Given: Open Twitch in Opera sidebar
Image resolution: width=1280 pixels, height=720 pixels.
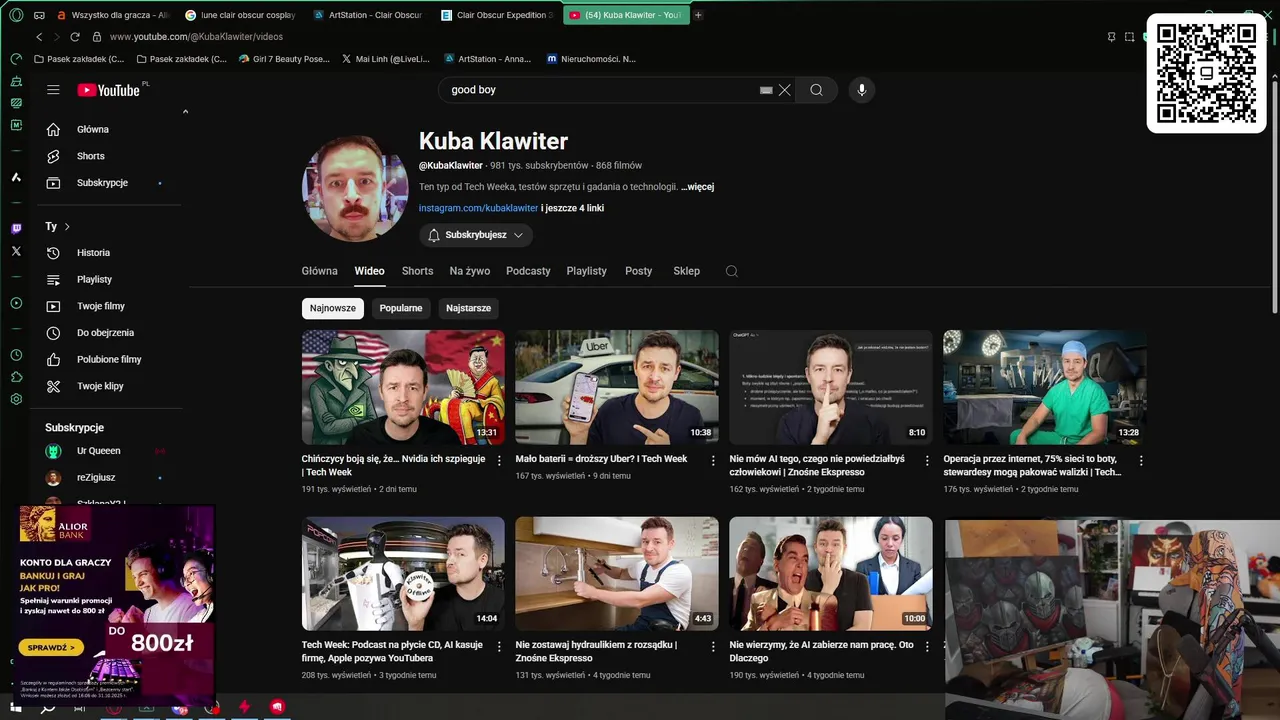Looking at the screenshot, I should [16, 229].
